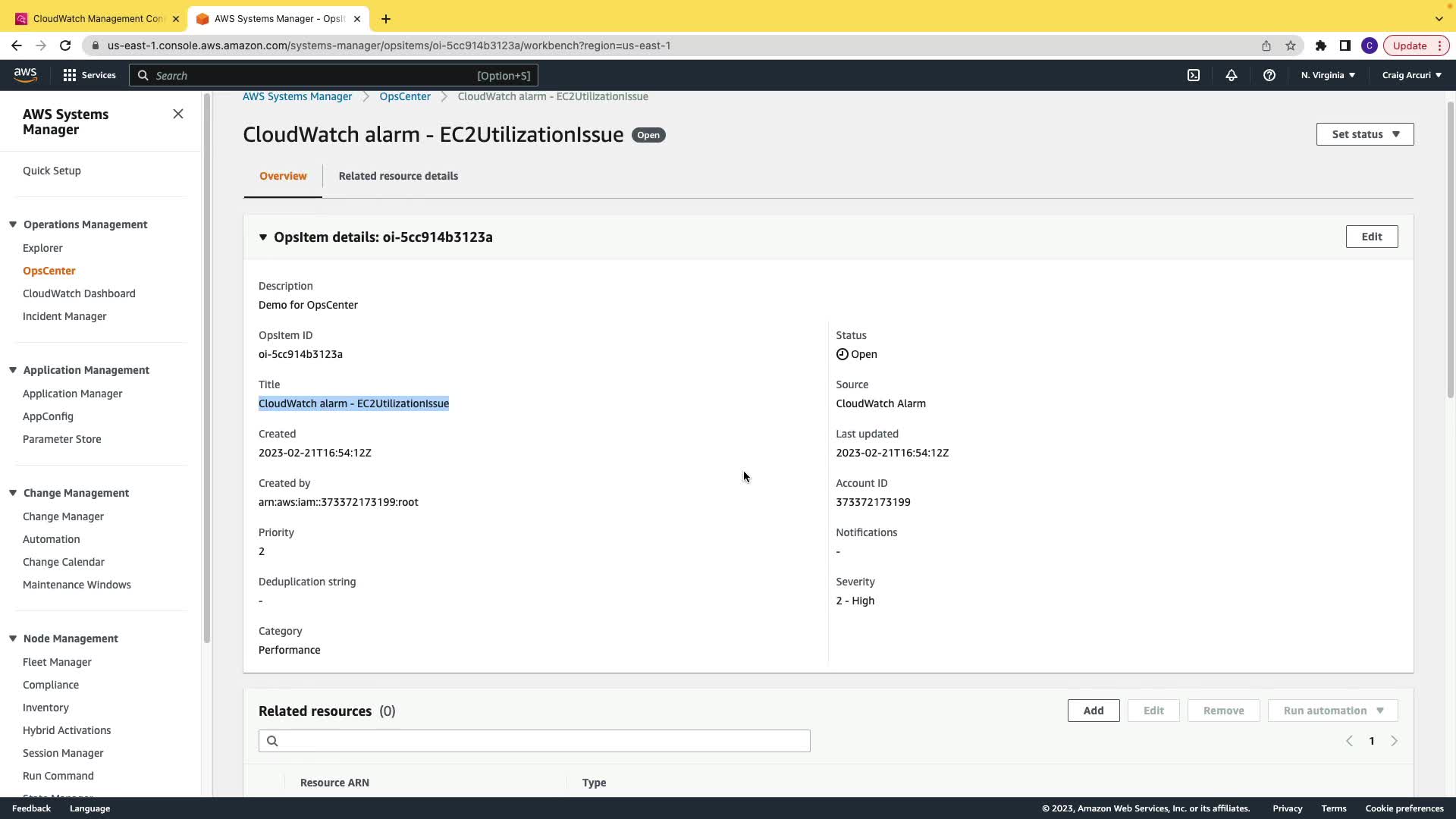
Task: Collapse the Change Management sidebar group
Action: (x=13, y=493)
